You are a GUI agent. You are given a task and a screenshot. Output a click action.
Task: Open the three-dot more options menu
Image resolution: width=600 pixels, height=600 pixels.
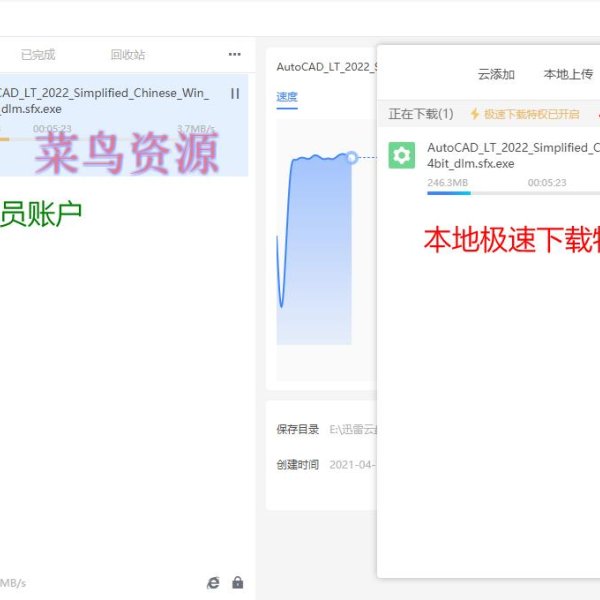[x=235, y=54]
